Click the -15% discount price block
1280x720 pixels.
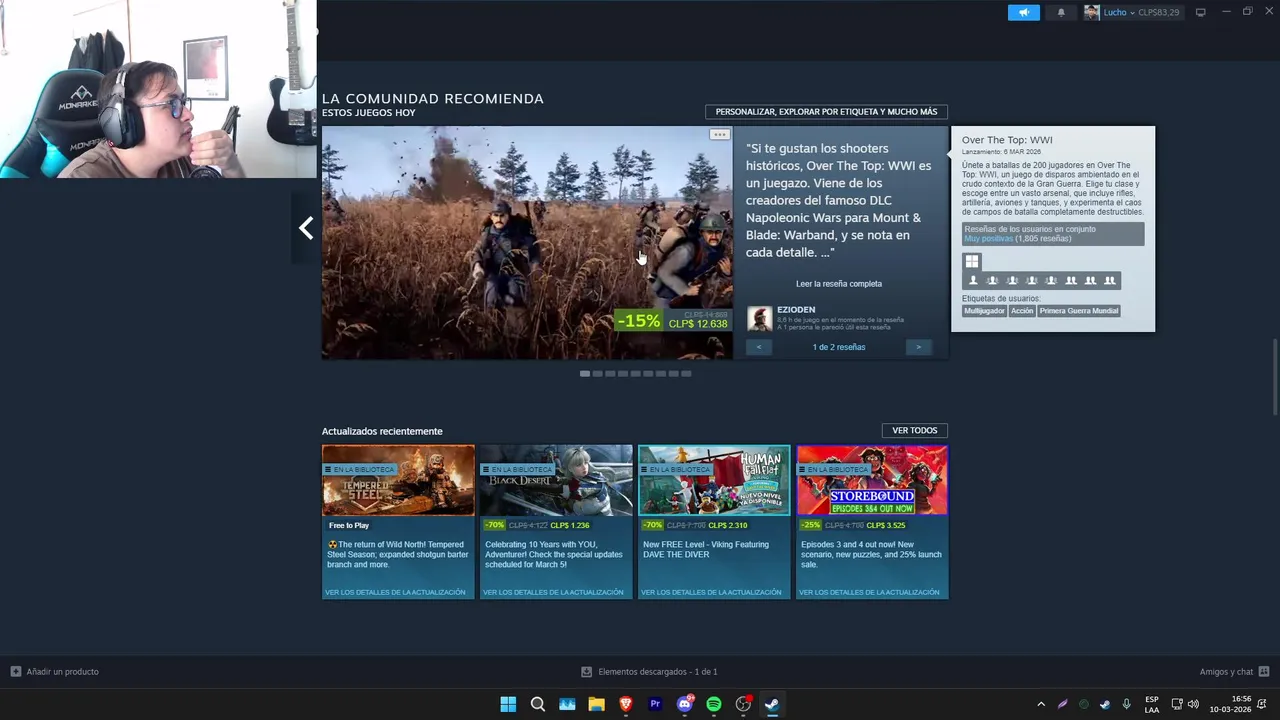[x=672, y=320]
